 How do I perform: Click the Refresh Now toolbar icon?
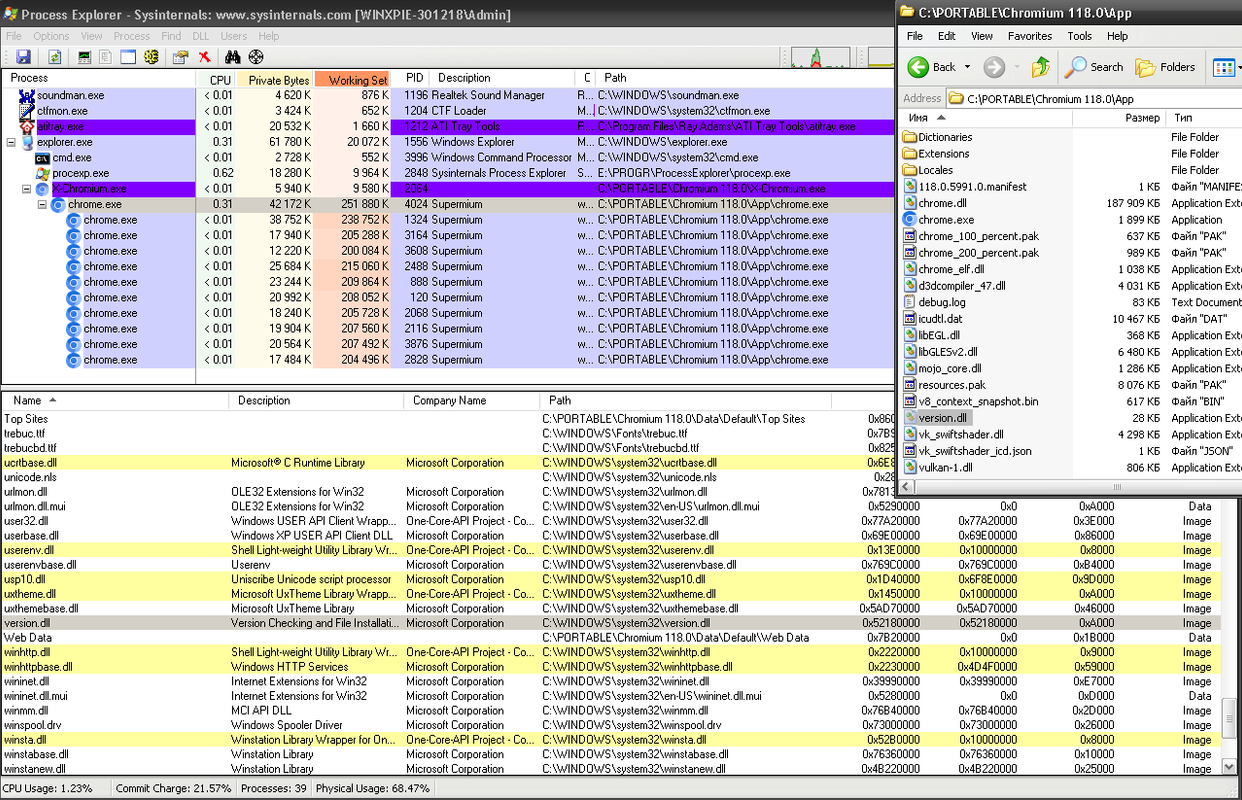(x=55, y=57)
